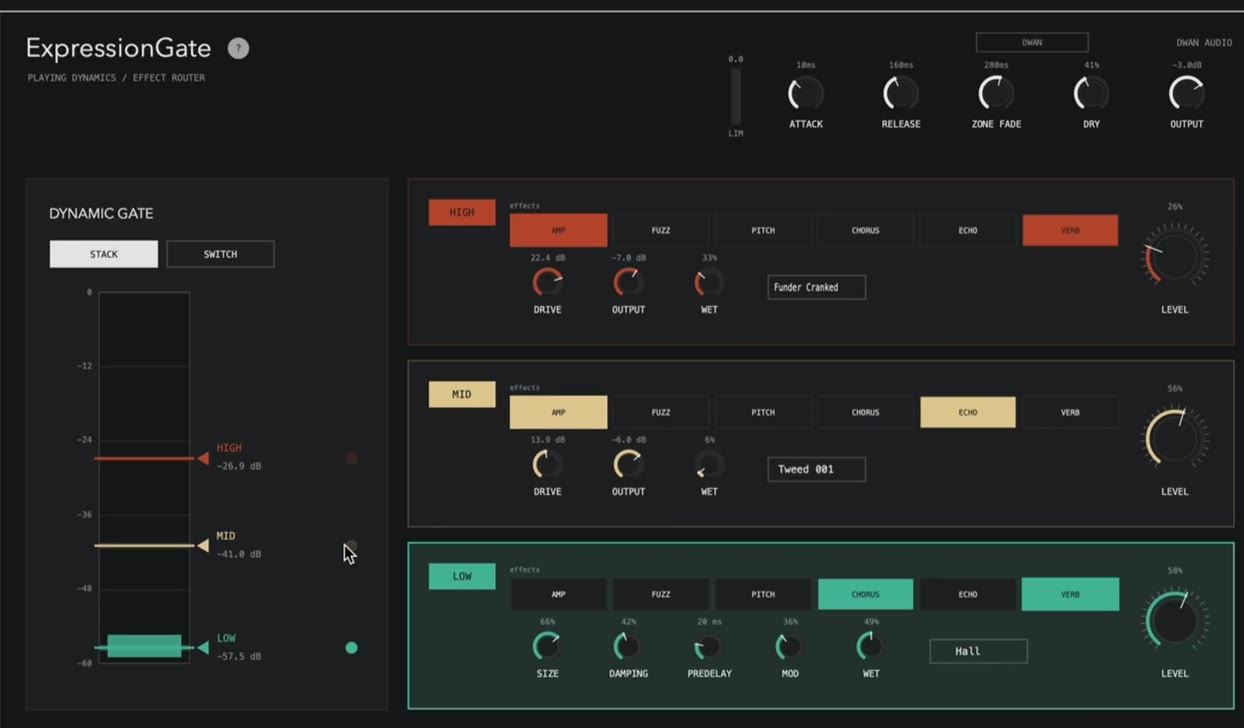Click the HIGH zone indicator dot
The image size is (1244, 728).
[x=351, y=458]
